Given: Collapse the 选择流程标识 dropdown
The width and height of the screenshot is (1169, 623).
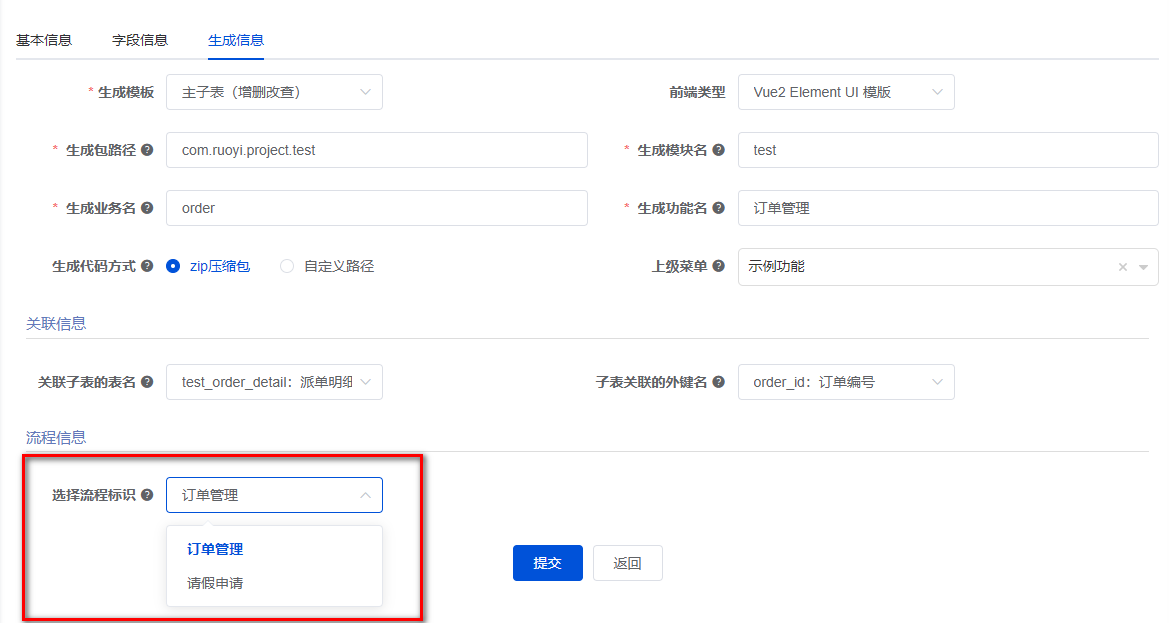Looking at the screenshot, I should tap(365, 496).
